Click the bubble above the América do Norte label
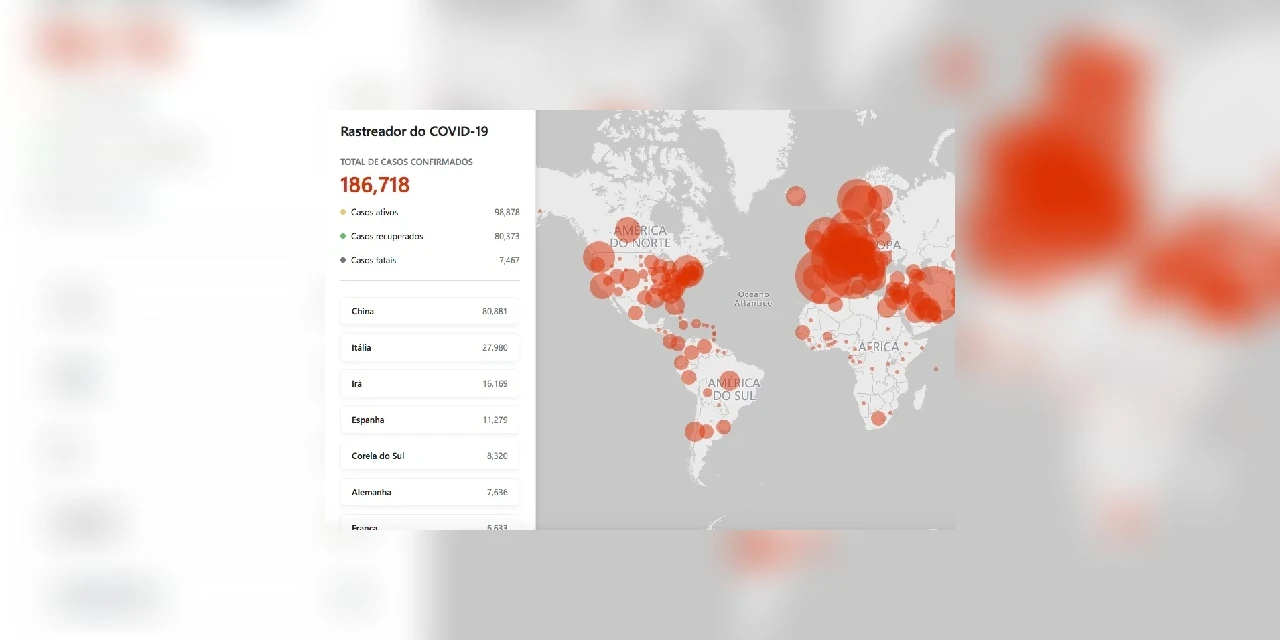The height and width of the screenshot is (640, 1280). (627, 231)
